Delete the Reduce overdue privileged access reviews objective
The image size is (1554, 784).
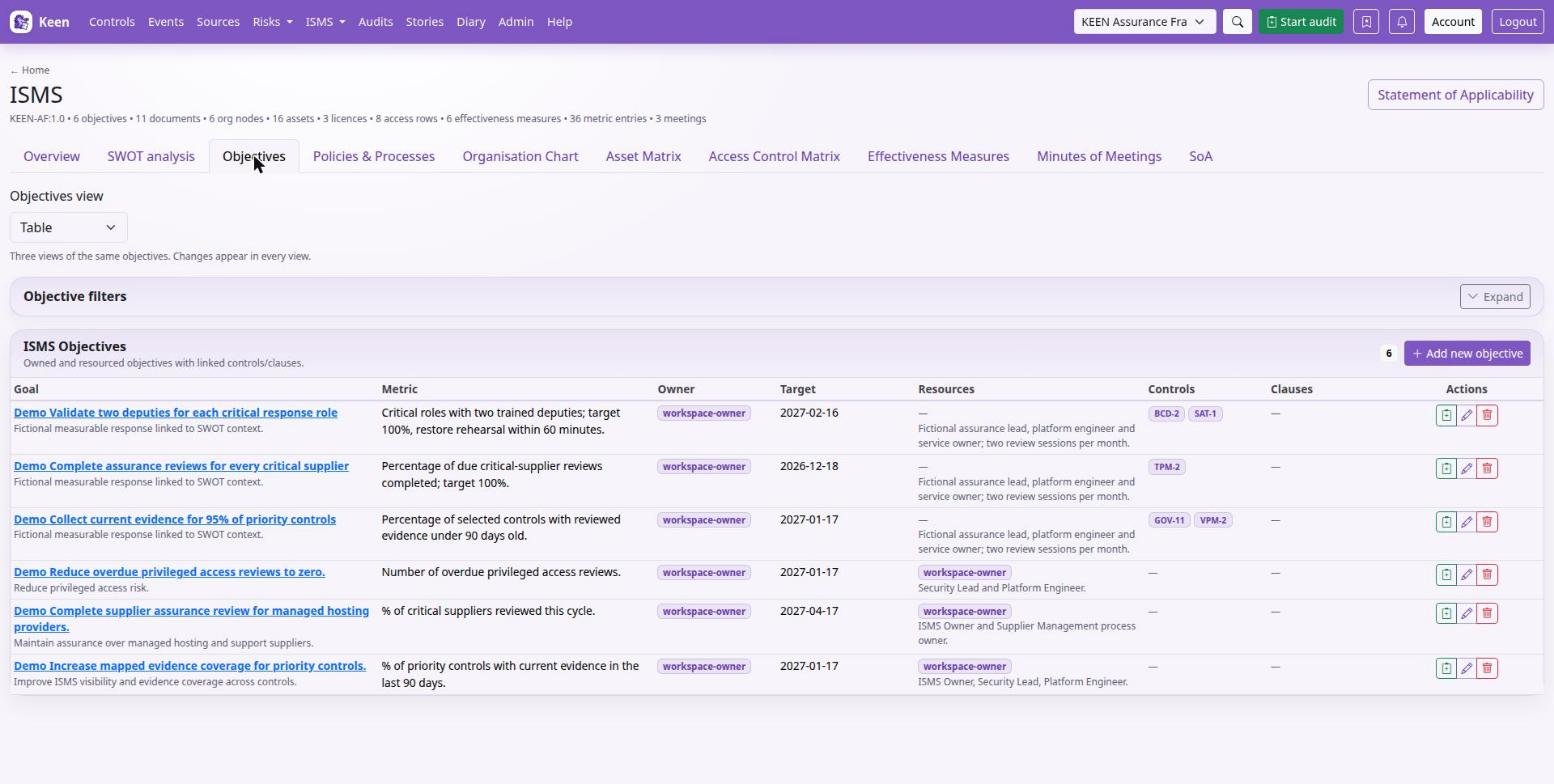pyautogui.click(x=1487, y=574)
